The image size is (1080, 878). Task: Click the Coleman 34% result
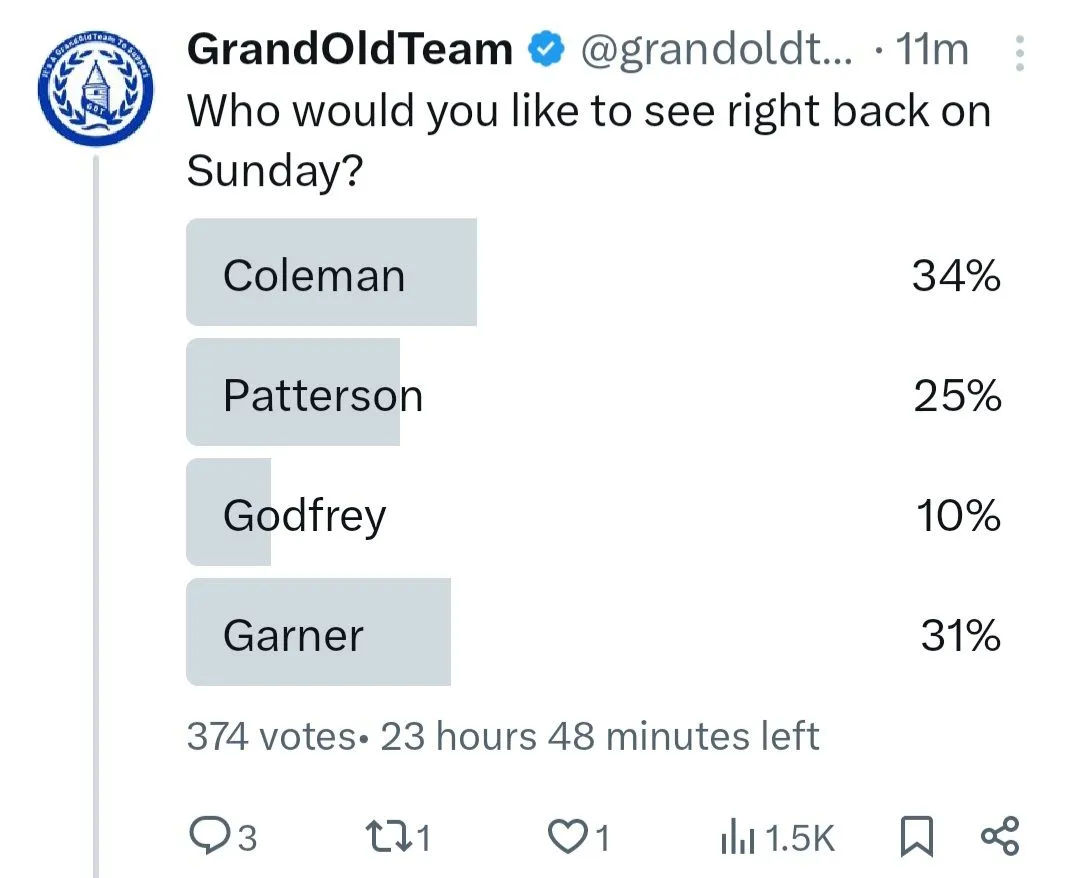point(956,275)
